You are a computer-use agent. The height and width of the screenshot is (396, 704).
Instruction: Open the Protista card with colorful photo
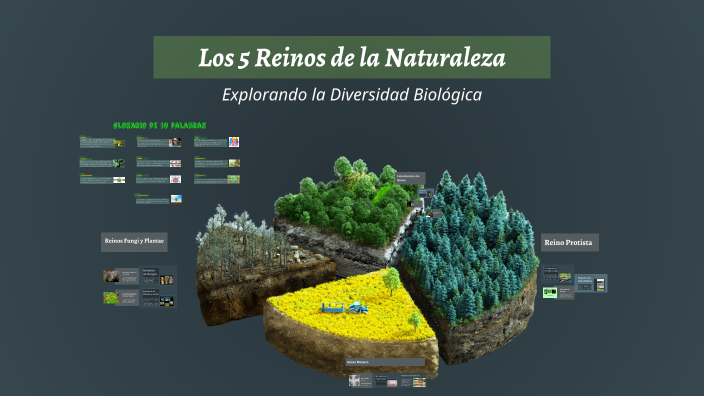[558, 274]
